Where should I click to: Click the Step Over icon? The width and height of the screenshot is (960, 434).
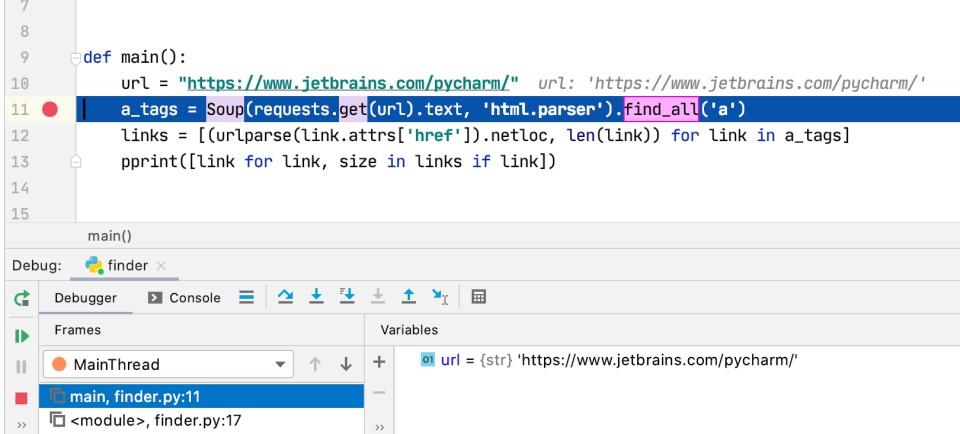coord(285,297)
